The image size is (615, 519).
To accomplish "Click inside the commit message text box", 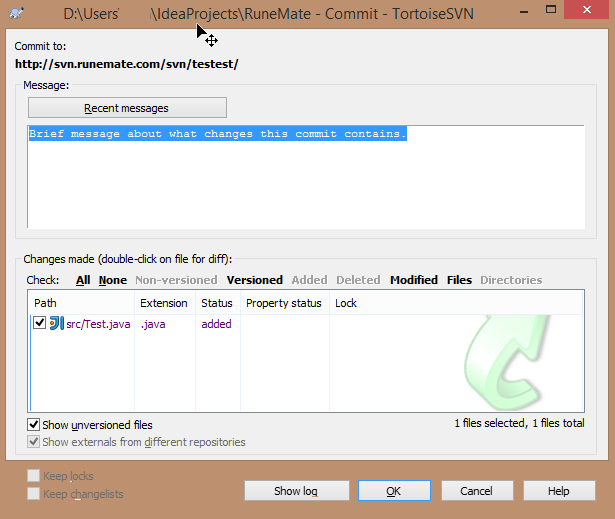I will 306,177.
